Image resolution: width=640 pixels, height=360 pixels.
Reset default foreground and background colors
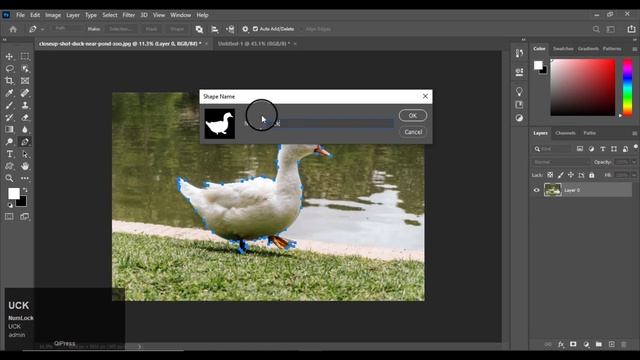(x=10, y=205)
